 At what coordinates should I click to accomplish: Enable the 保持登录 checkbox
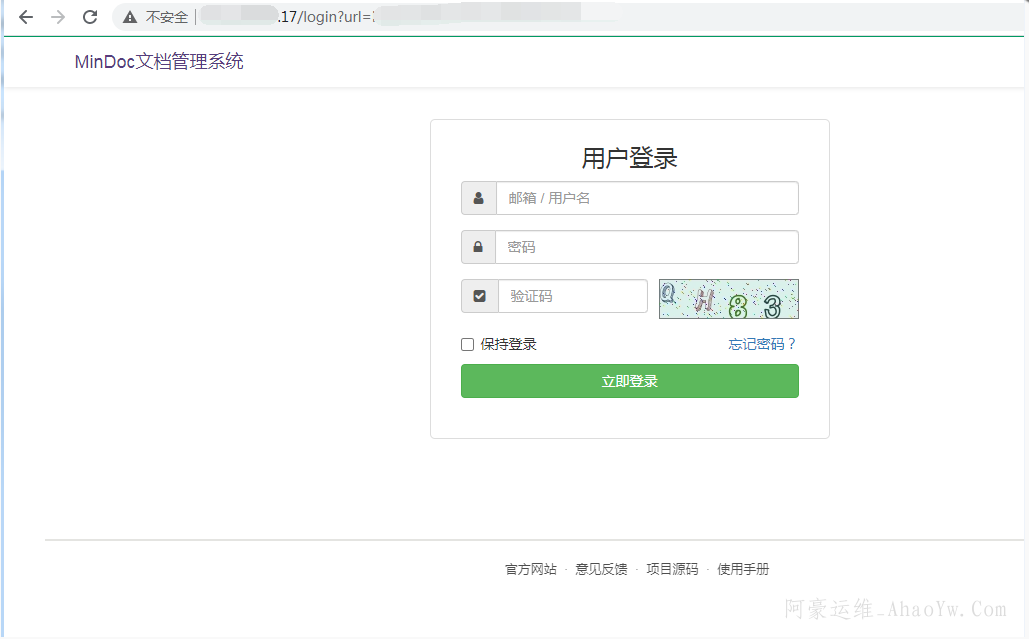[467, 345]
